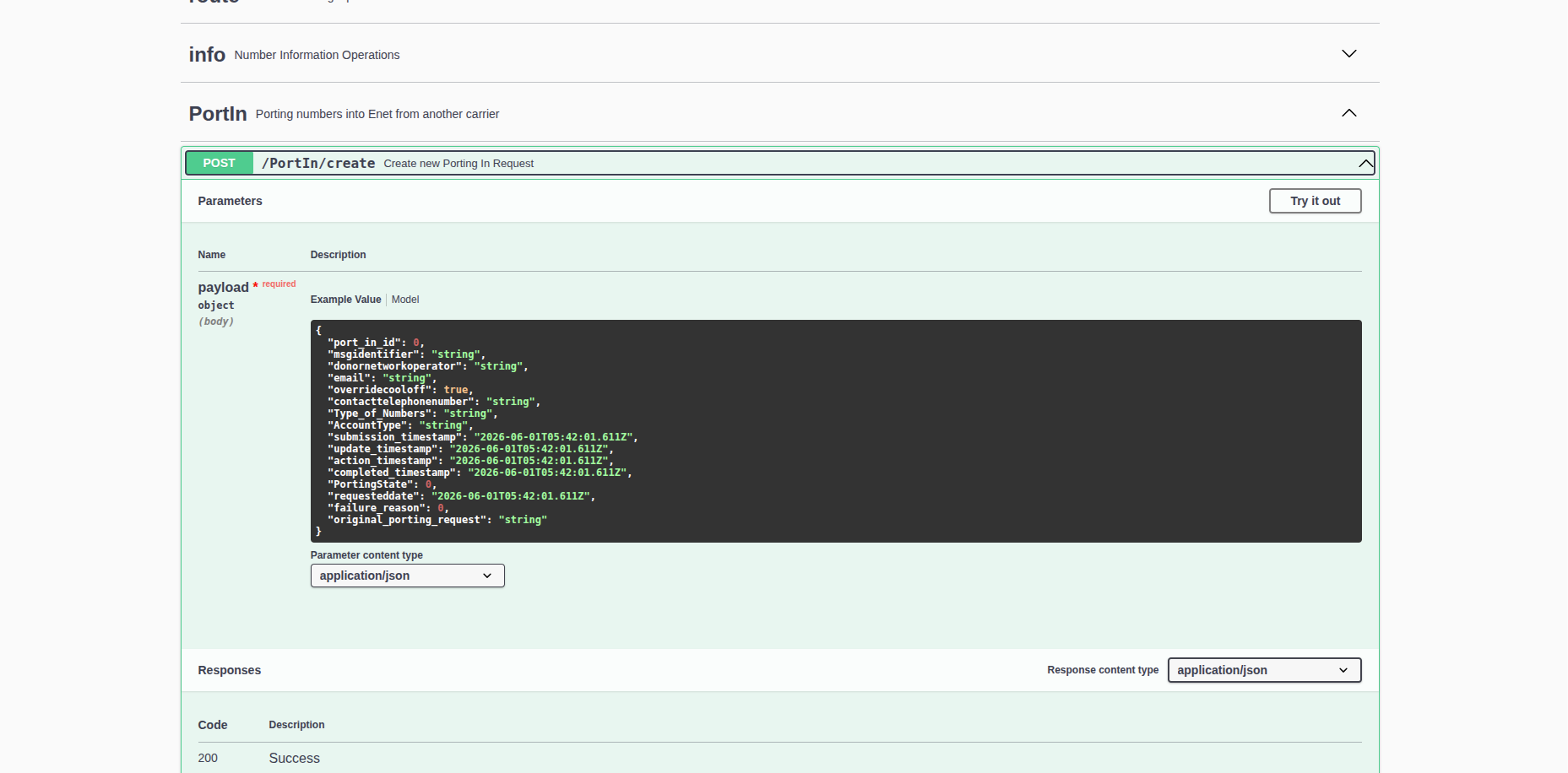
Task: Click the Create new Porting In Request summary
Action: click(x=458, y=164)
